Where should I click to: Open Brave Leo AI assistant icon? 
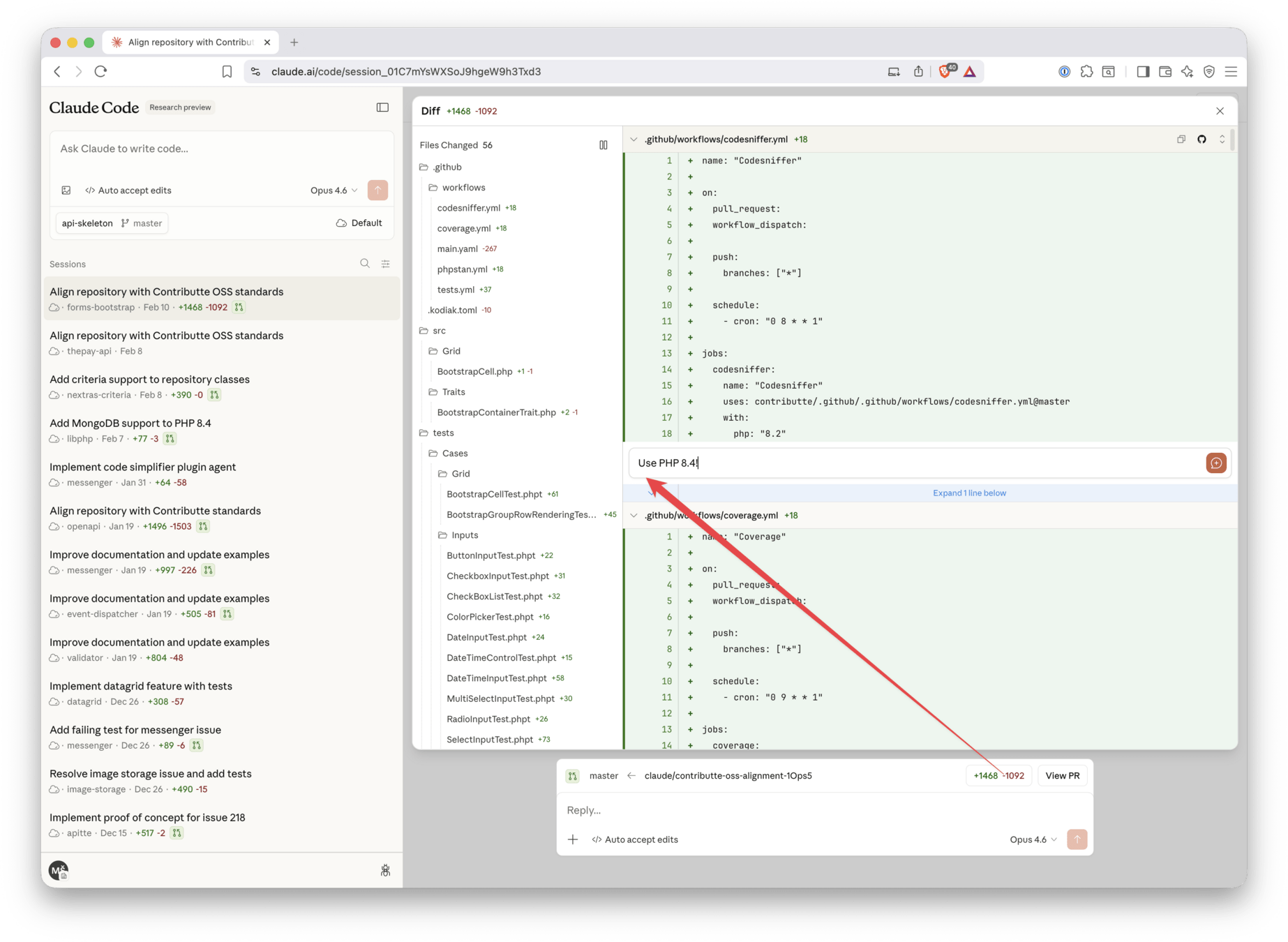[1188, 71]
